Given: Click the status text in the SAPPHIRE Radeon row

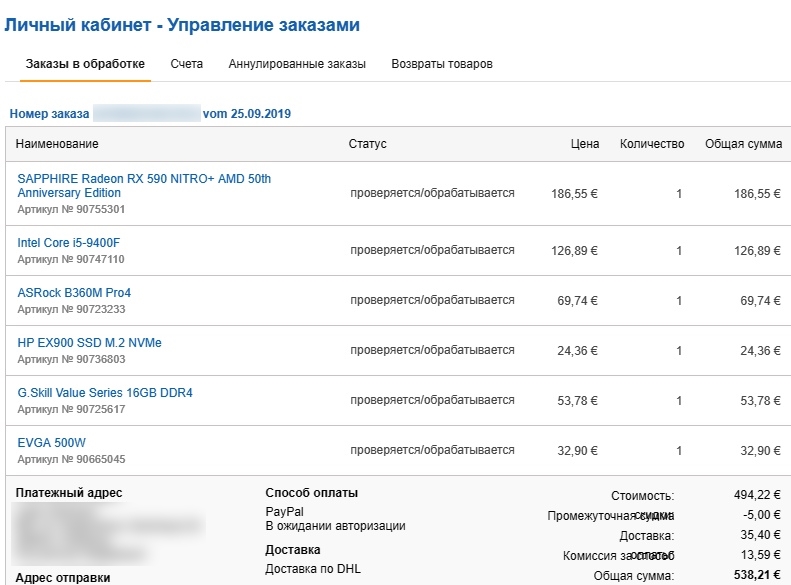Looking at the screenshot, I should pyautogui.click(x=432, y=193).
